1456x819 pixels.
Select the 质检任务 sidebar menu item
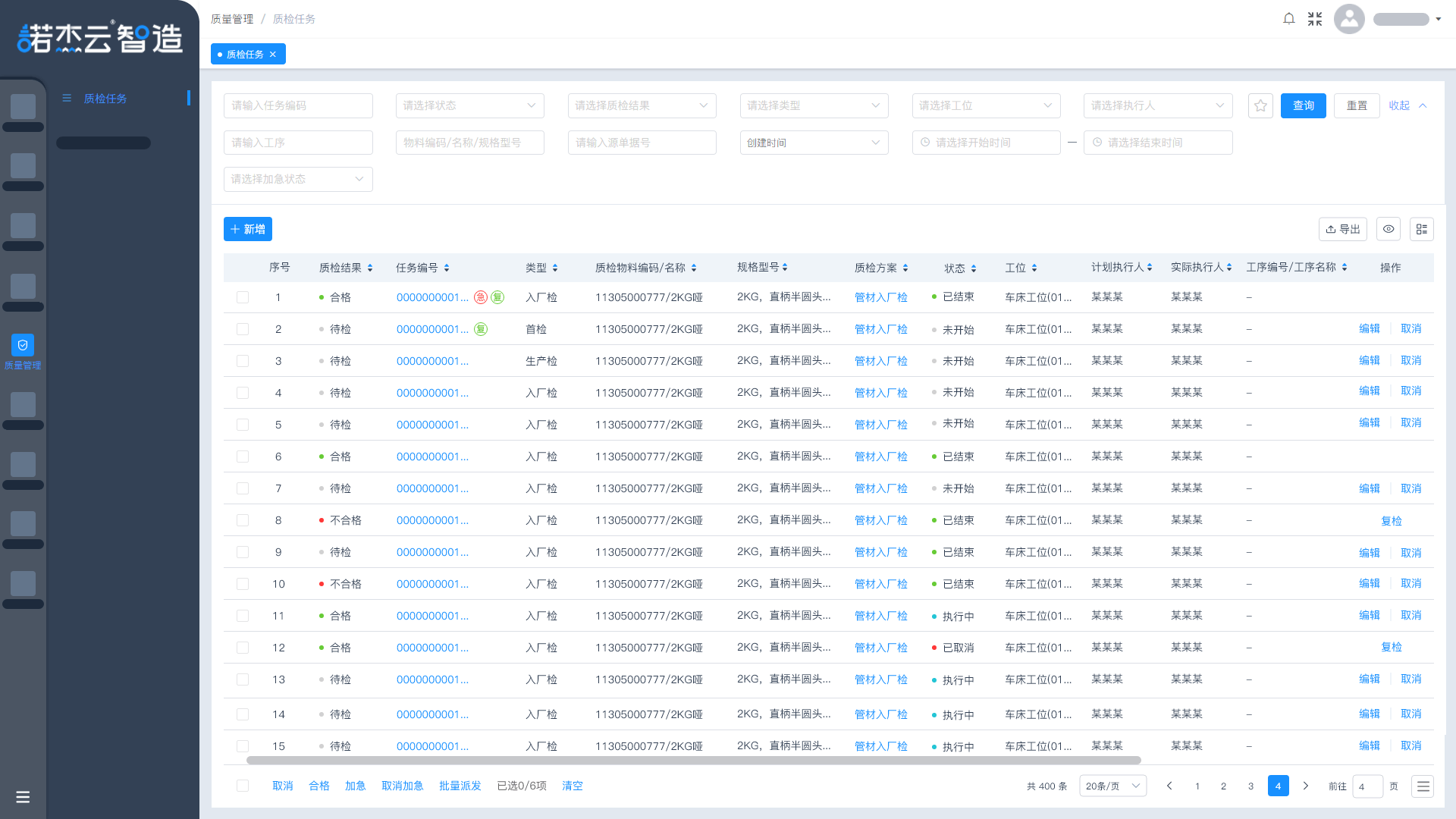[105, 99]
